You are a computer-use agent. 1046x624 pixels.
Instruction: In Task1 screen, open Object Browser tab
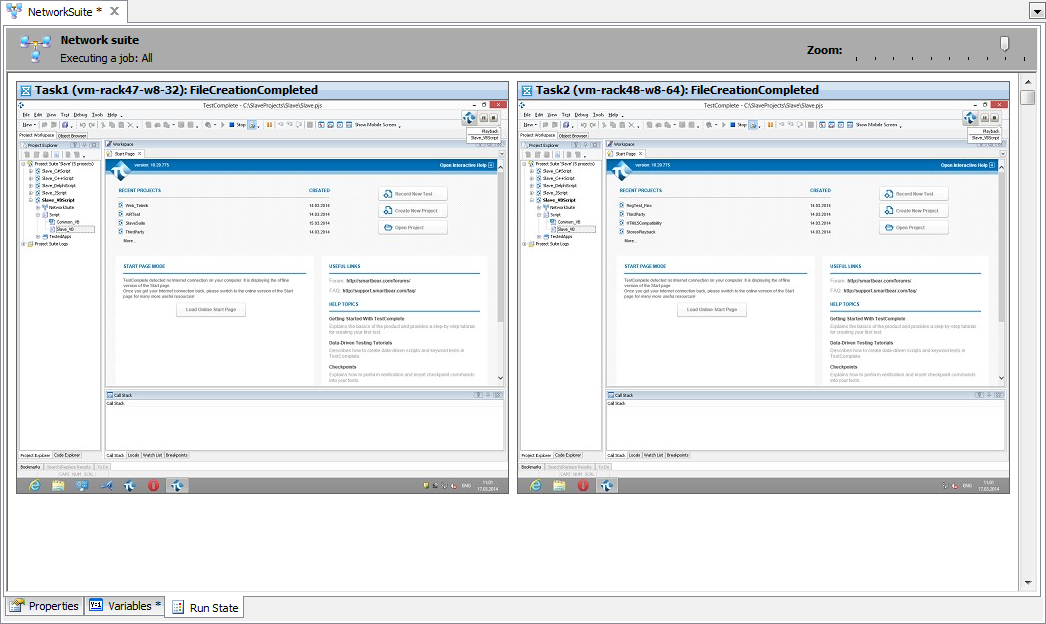coord(72,135)
